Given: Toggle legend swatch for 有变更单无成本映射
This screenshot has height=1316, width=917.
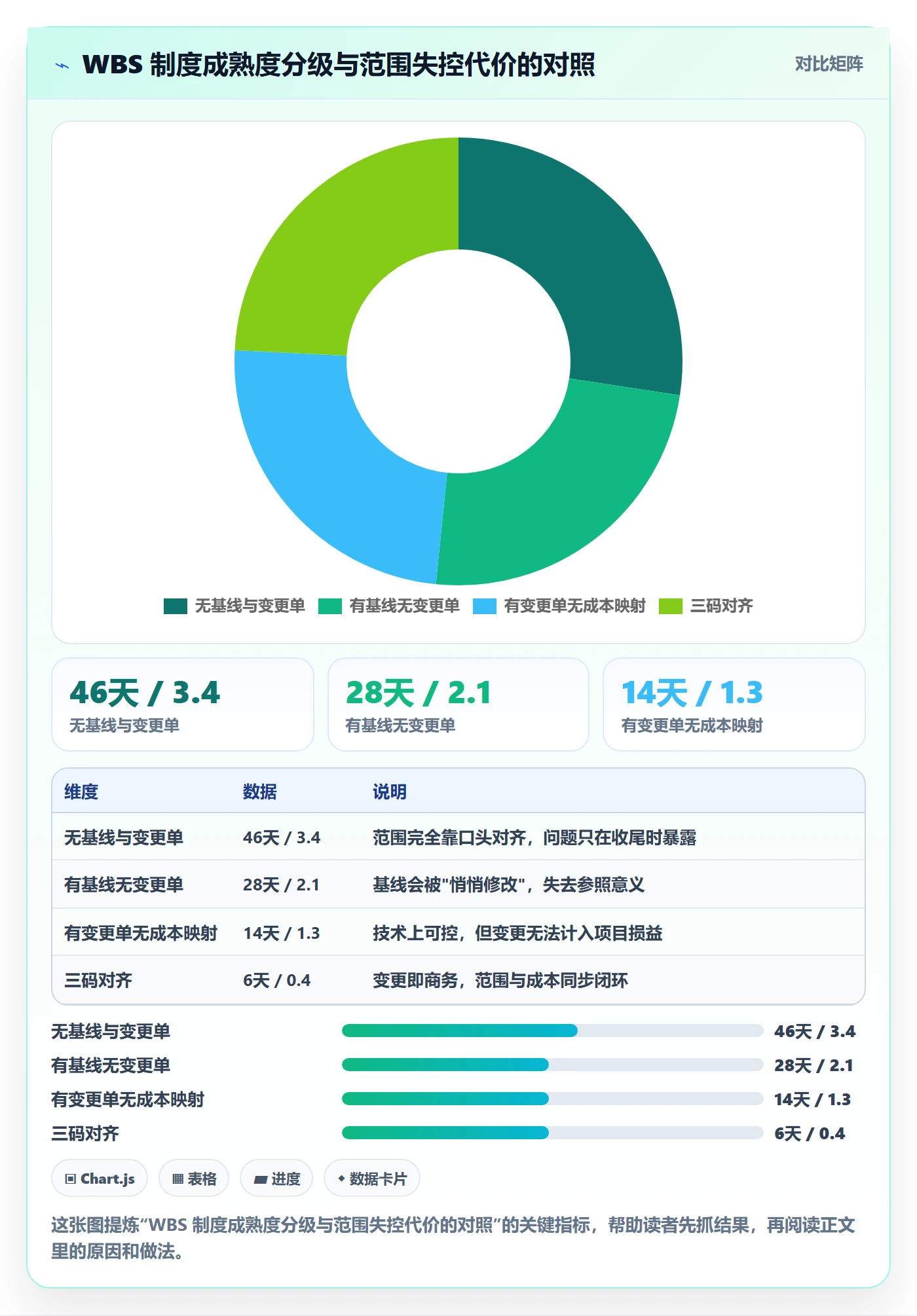Looking at the screenshot, I should coord(485,606).
